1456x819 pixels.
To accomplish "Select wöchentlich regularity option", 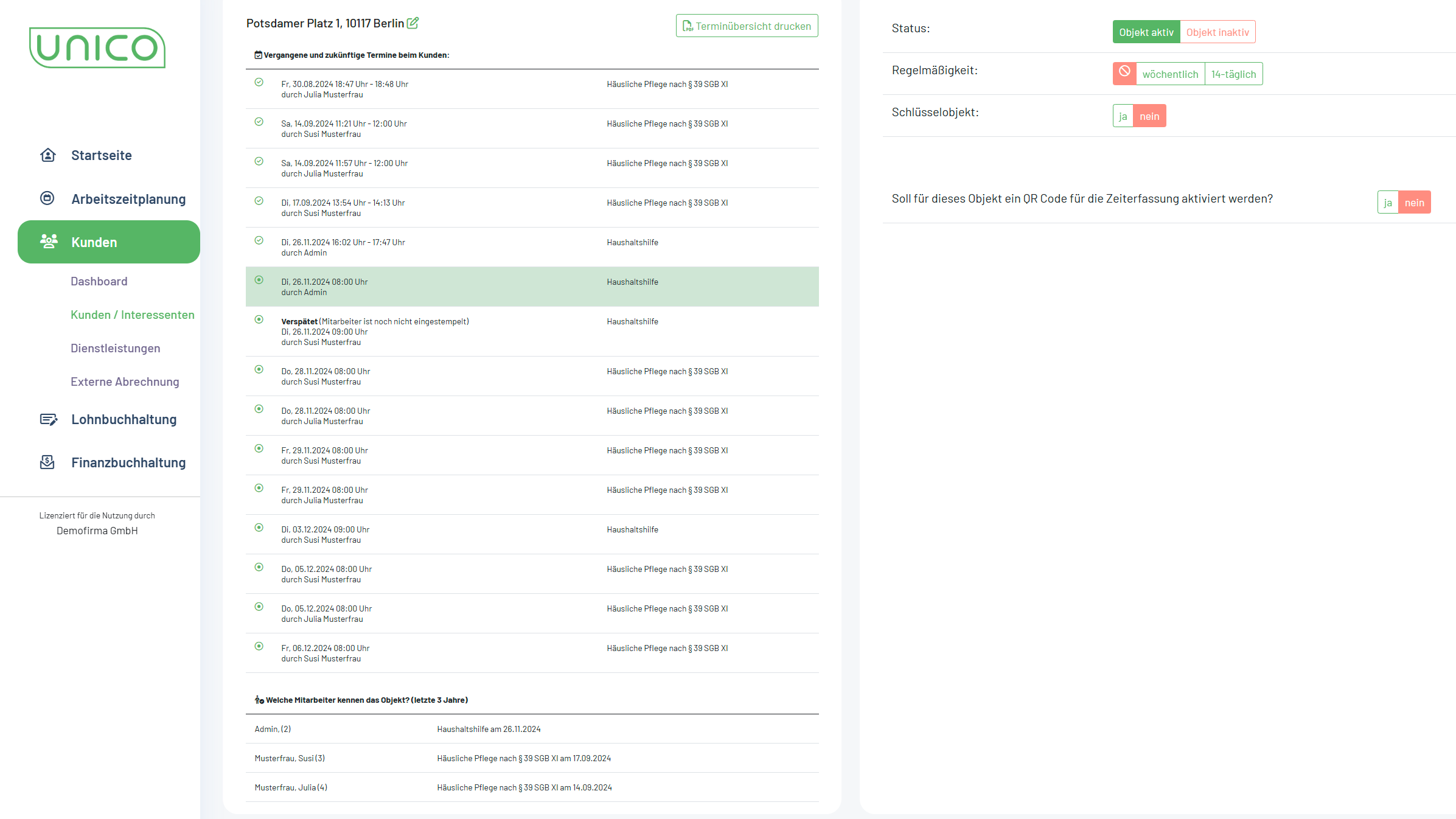I will [1169, 74].
